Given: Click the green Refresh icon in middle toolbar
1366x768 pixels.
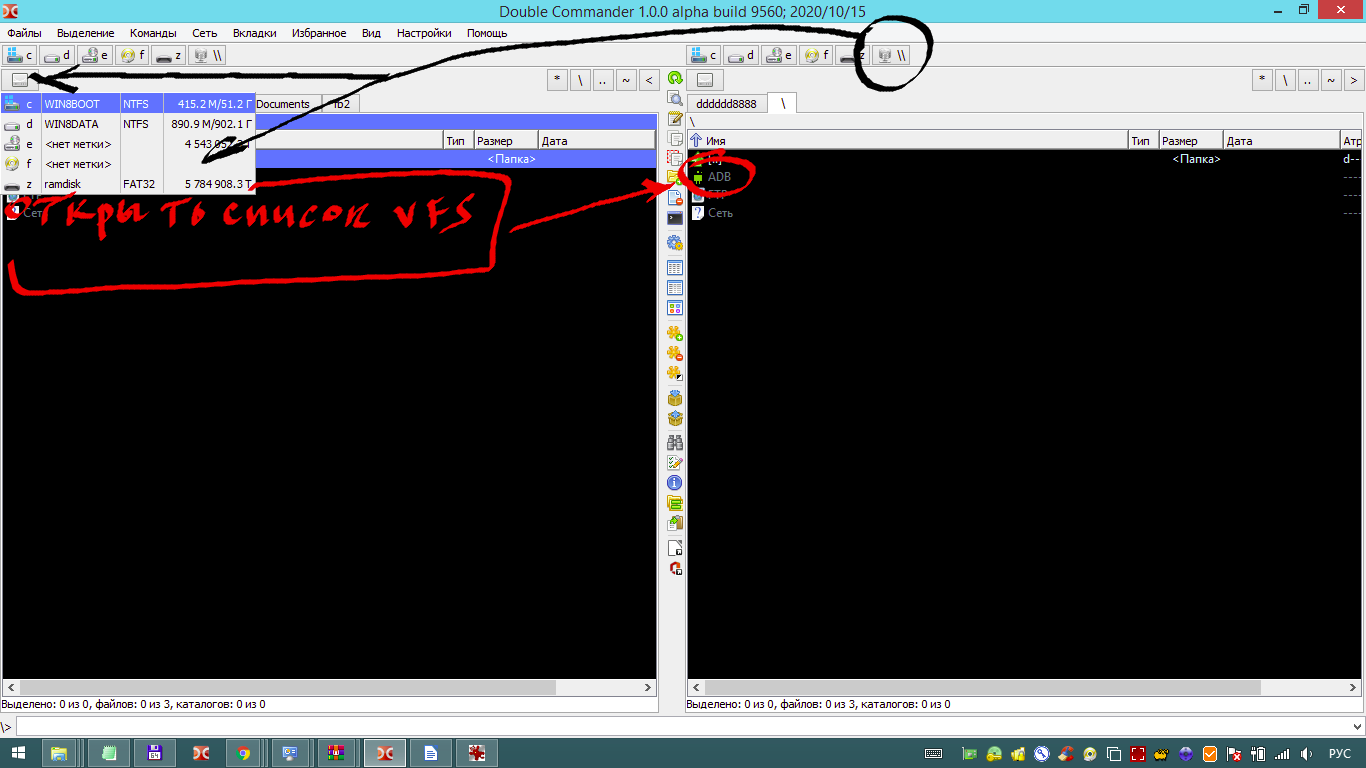Looking at the screenshot, I should click(675, 79).
